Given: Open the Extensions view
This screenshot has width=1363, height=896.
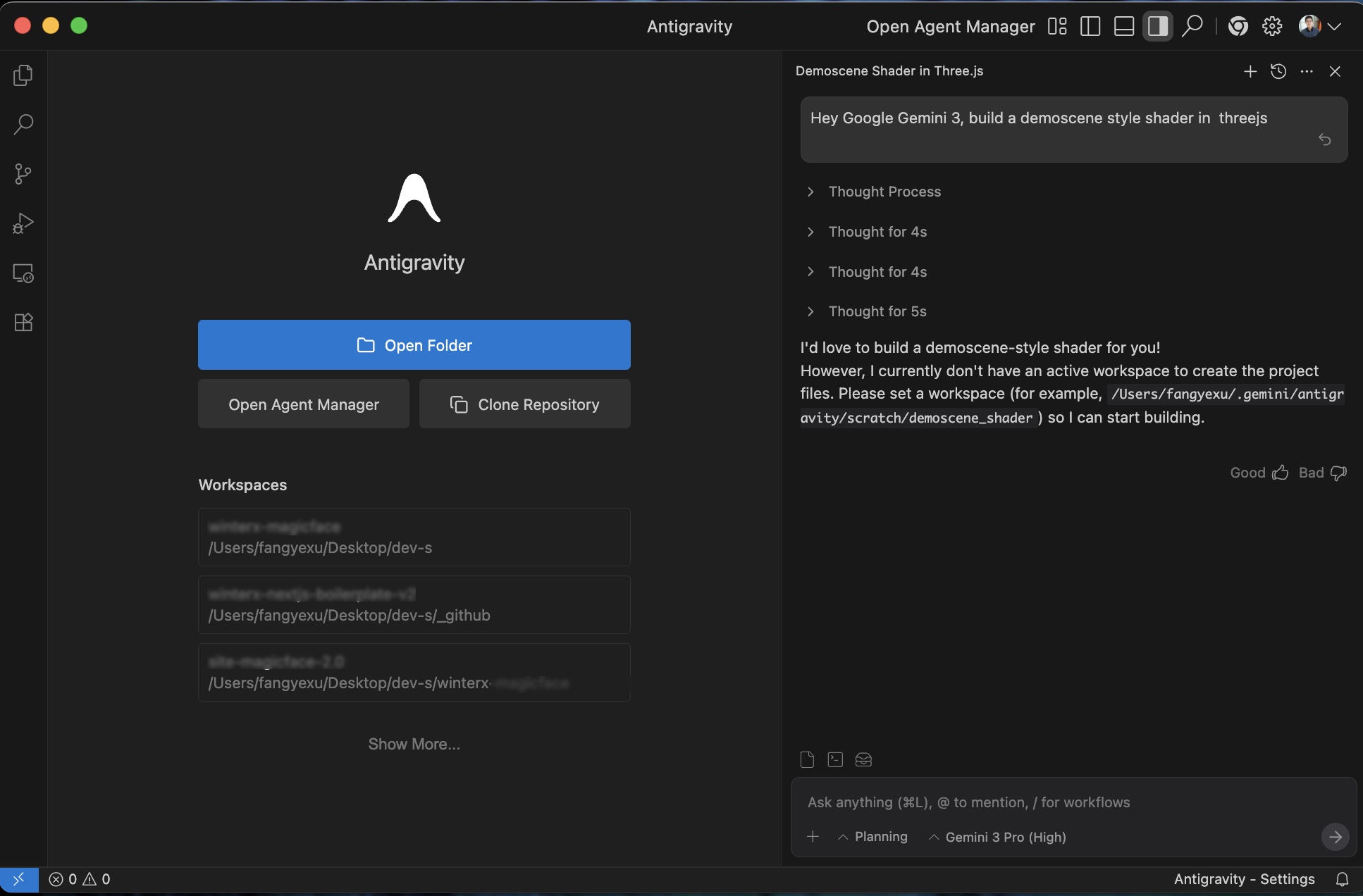Looking at the screenshot, I should pyautogui.click(x=23, y=322).
